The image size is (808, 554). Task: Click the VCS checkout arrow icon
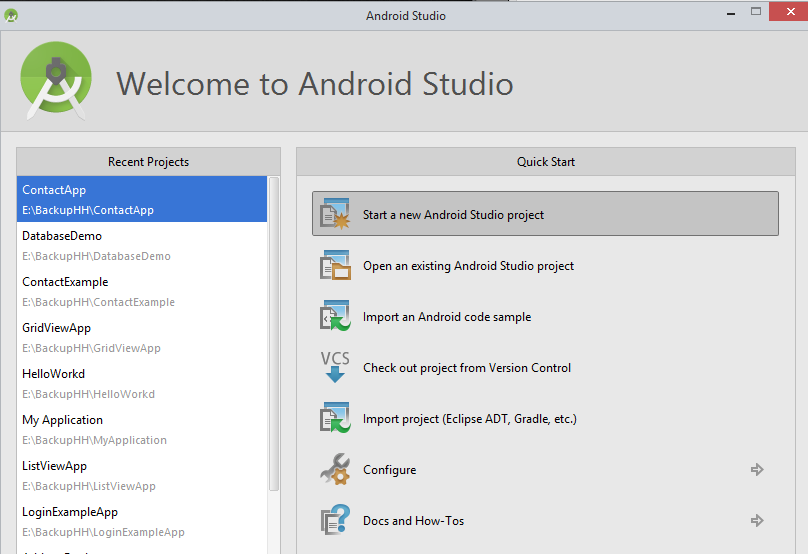point(335,366)
